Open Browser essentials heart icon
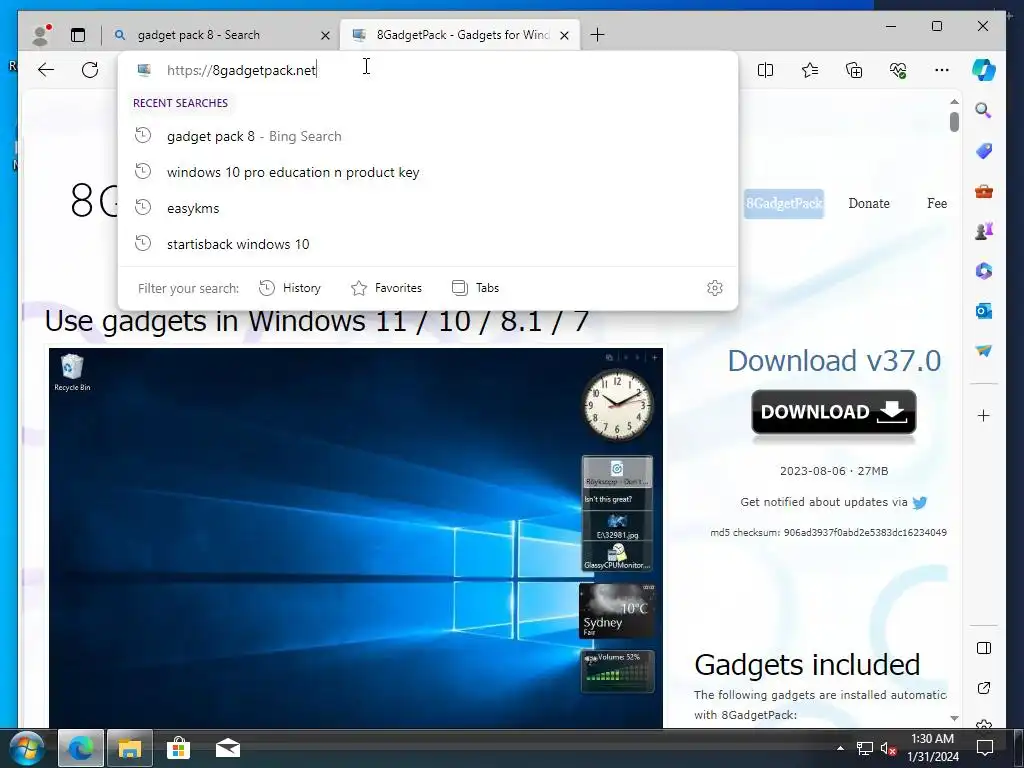 tap(898, 70)
